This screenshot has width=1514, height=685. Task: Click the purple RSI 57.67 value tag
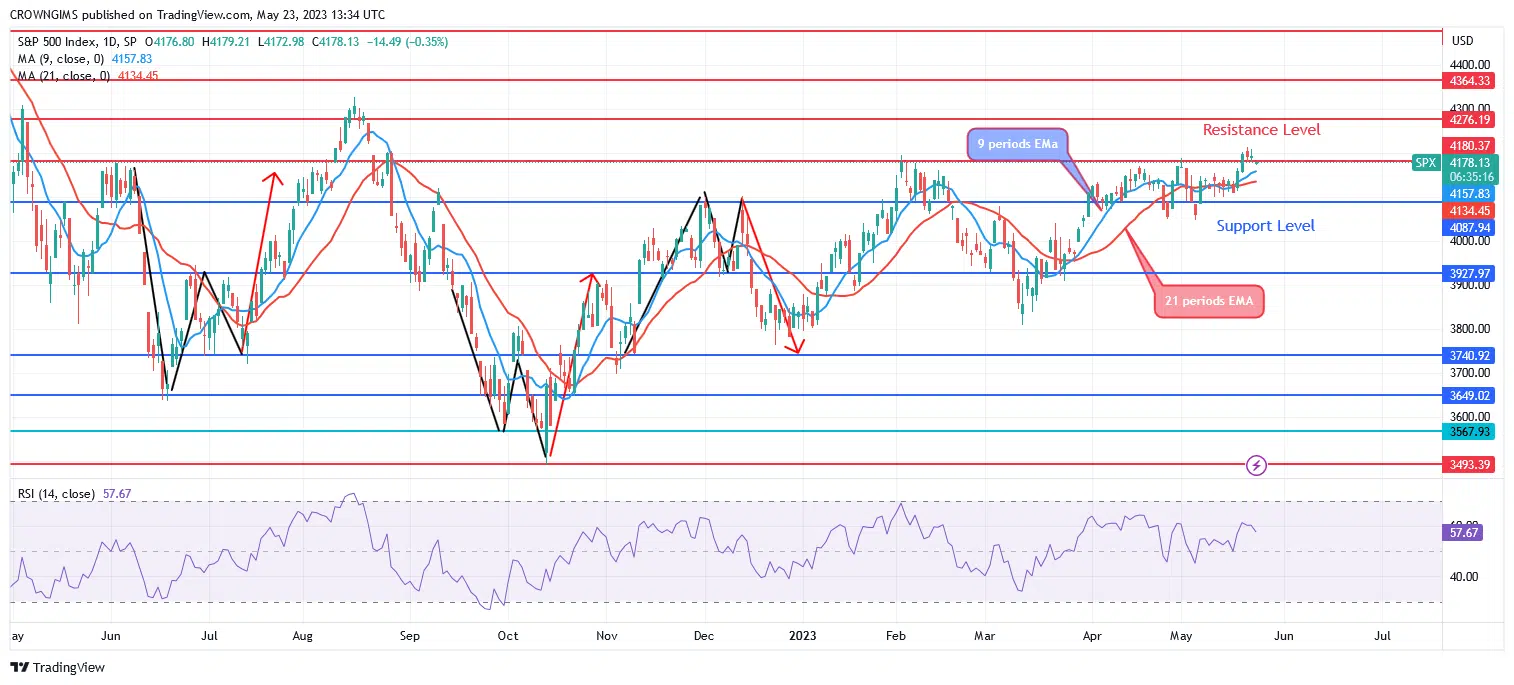coord(1468,533)
